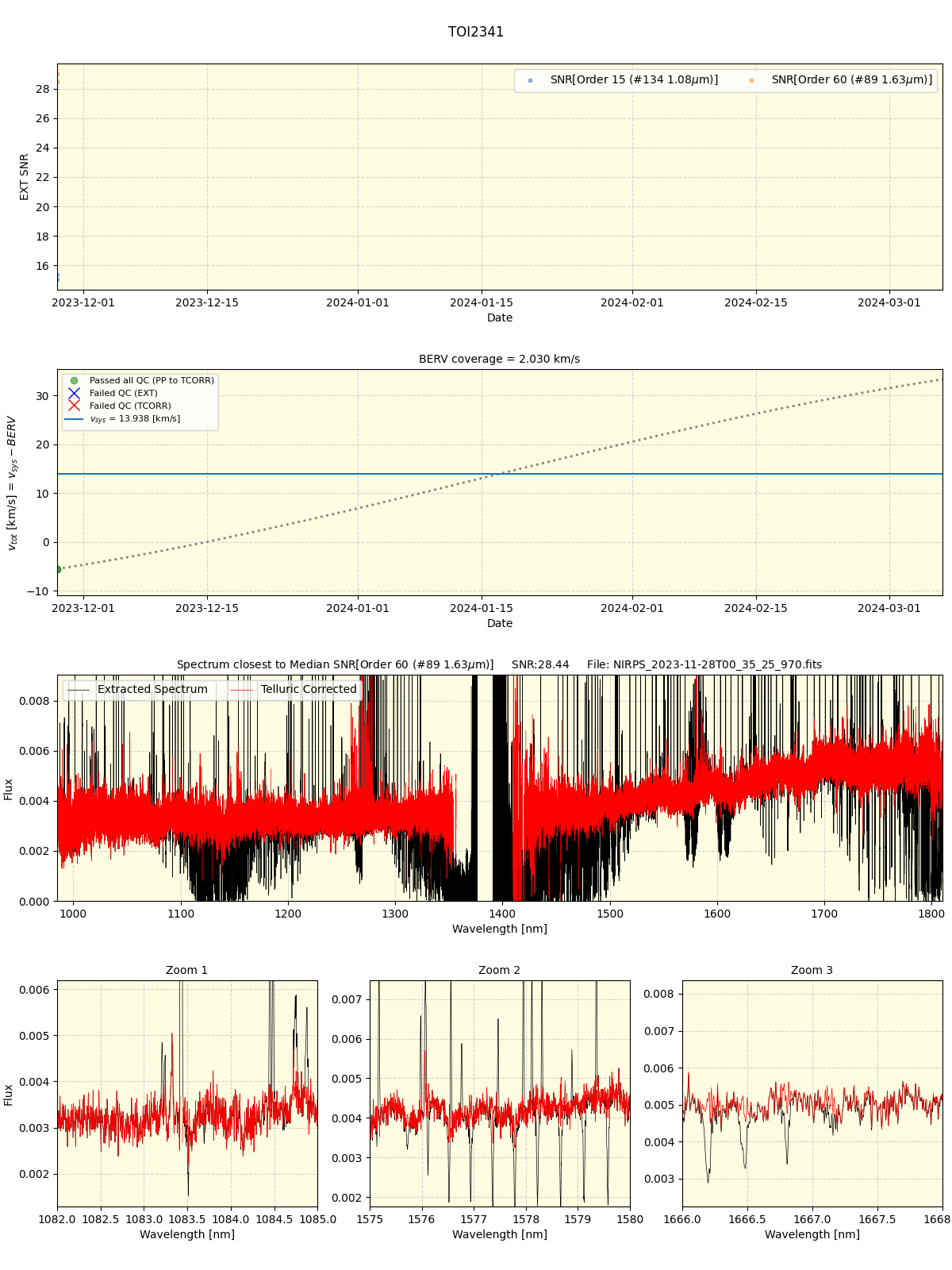Click the orange Order 60 legend marker
Image resolution: width=952 pixels, height=1270 pixels.
(x=751, y=81)
